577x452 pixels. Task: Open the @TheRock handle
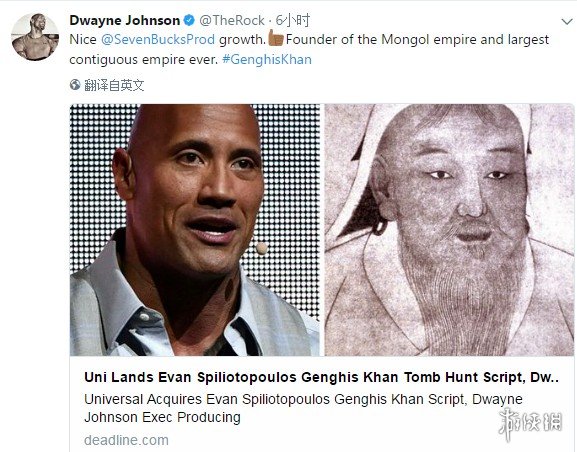[x=232, y=20]
